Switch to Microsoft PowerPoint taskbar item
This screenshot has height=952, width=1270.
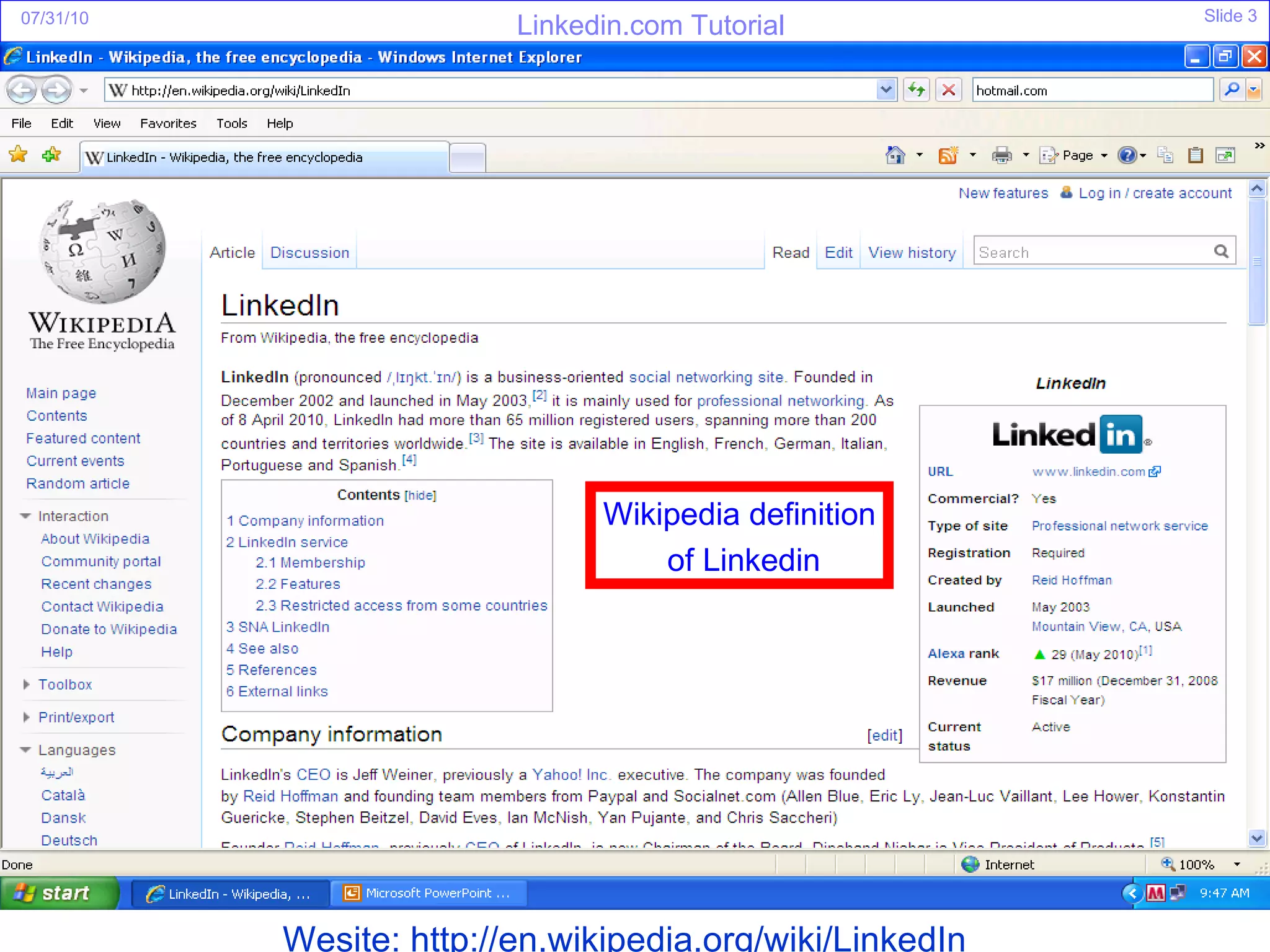pyautogui.click(x=429, y=893)
